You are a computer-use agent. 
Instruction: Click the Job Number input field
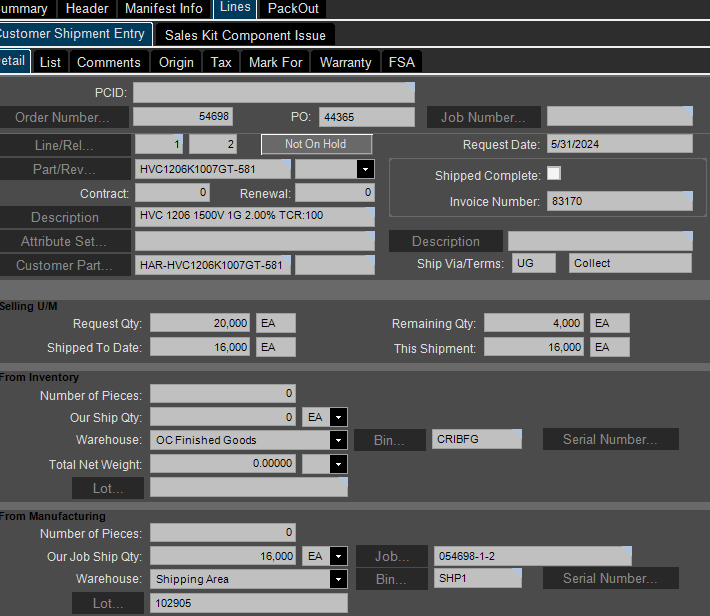(x=619, y=116)
